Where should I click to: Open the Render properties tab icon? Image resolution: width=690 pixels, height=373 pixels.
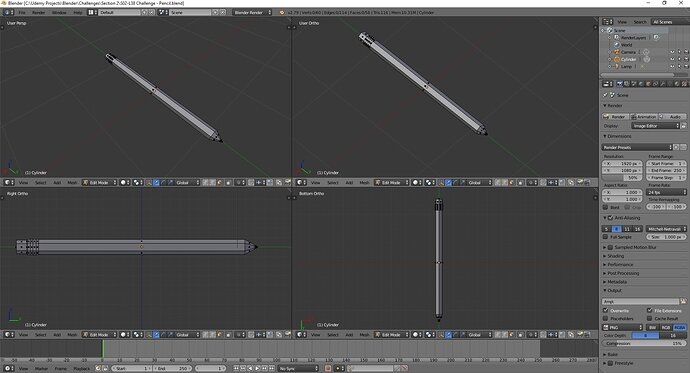point(620,84)
